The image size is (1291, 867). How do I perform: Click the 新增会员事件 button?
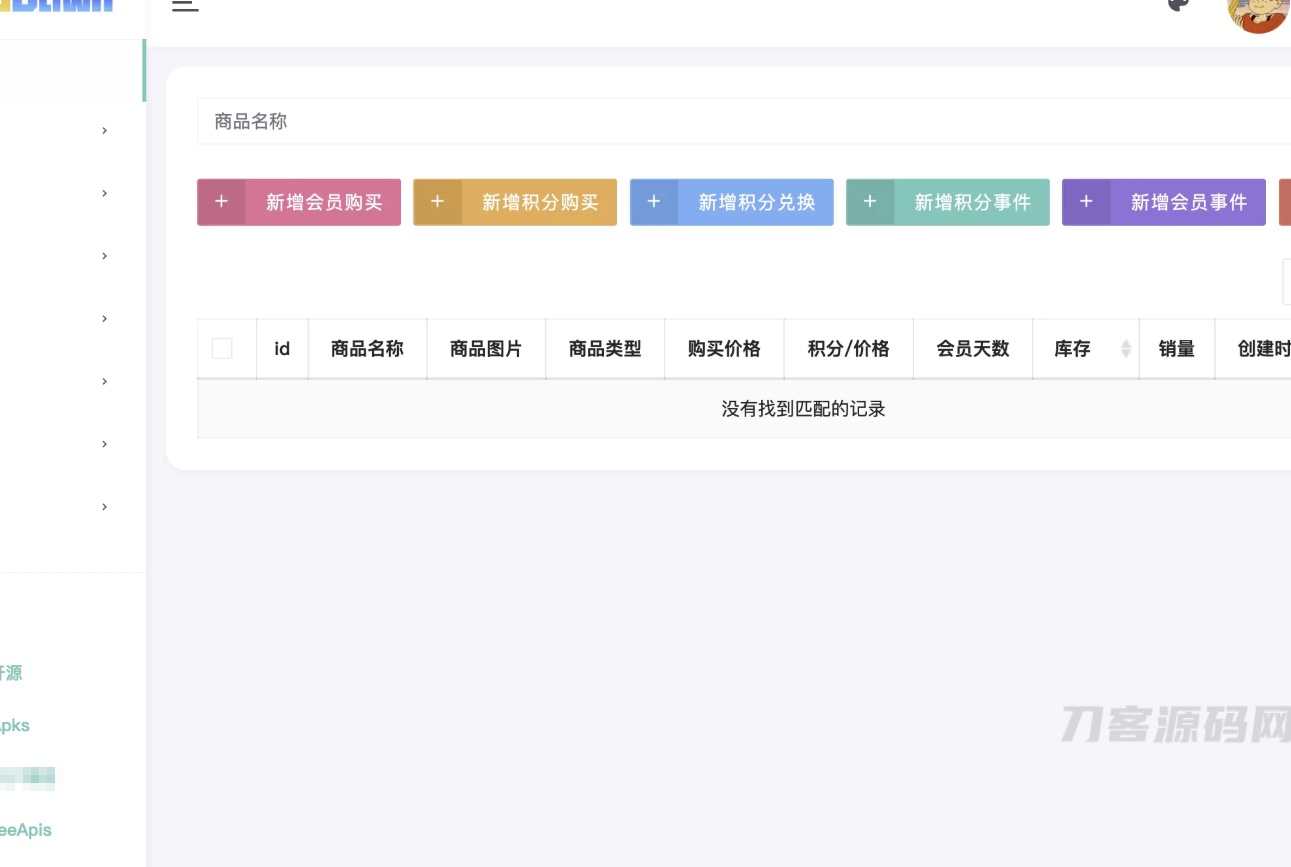point(1164,202)
